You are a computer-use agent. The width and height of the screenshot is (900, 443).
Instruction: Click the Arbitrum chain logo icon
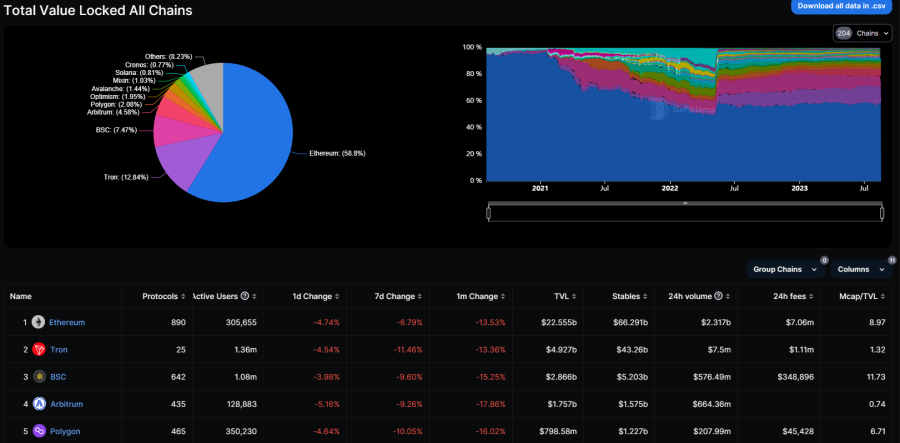38,404
